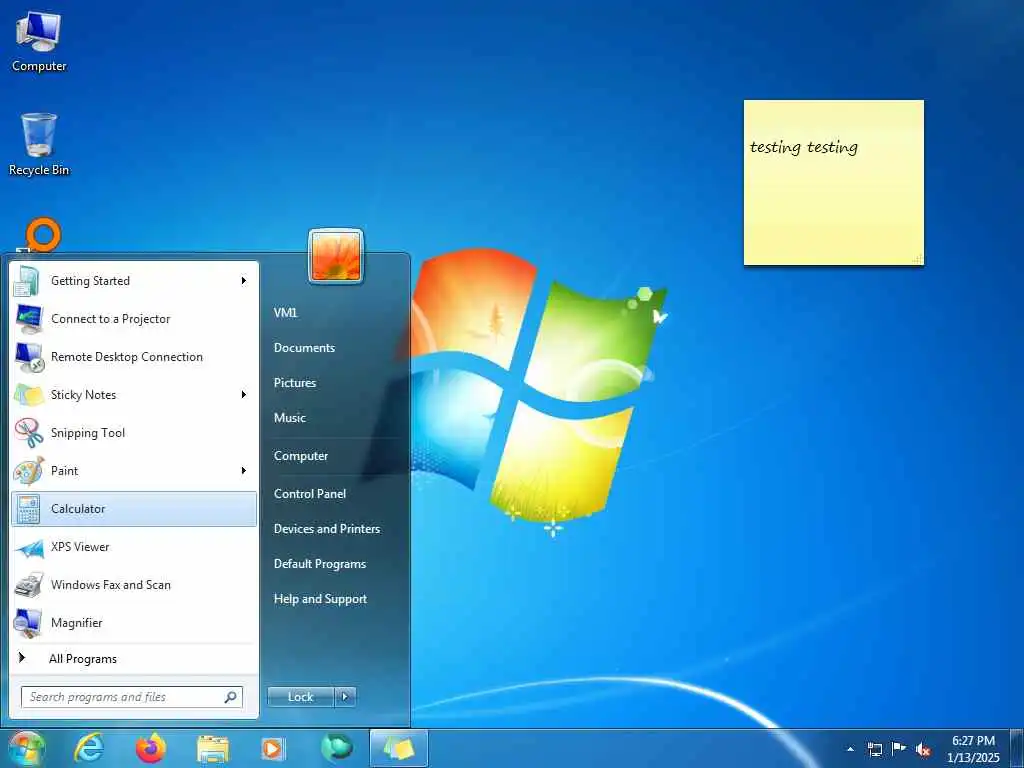Click the Sticky Notes program icon
The height and width of the screenshot is (768, 1024).
point(29,395)
